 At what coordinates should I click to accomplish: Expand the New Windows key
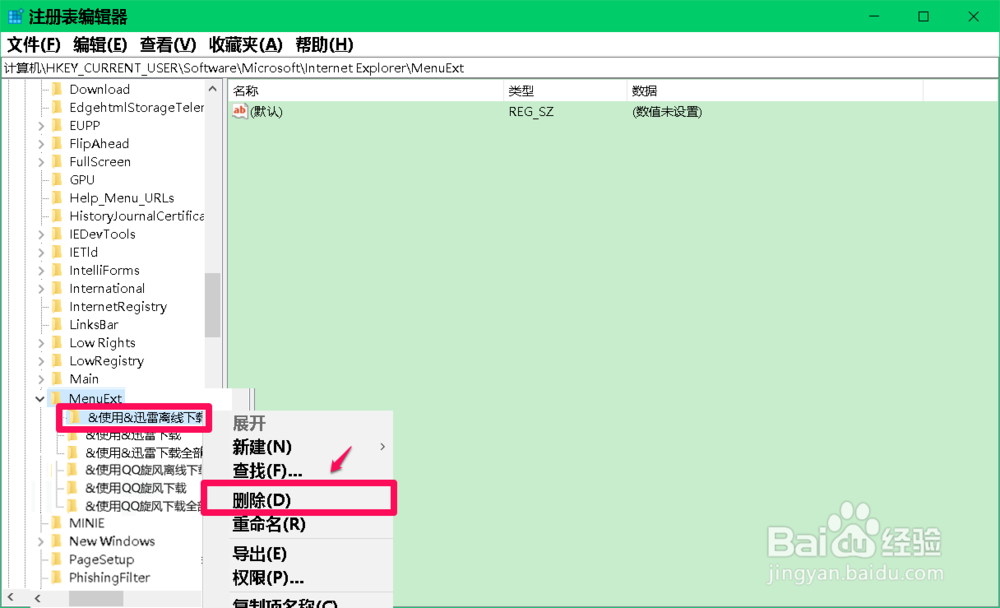41,542
